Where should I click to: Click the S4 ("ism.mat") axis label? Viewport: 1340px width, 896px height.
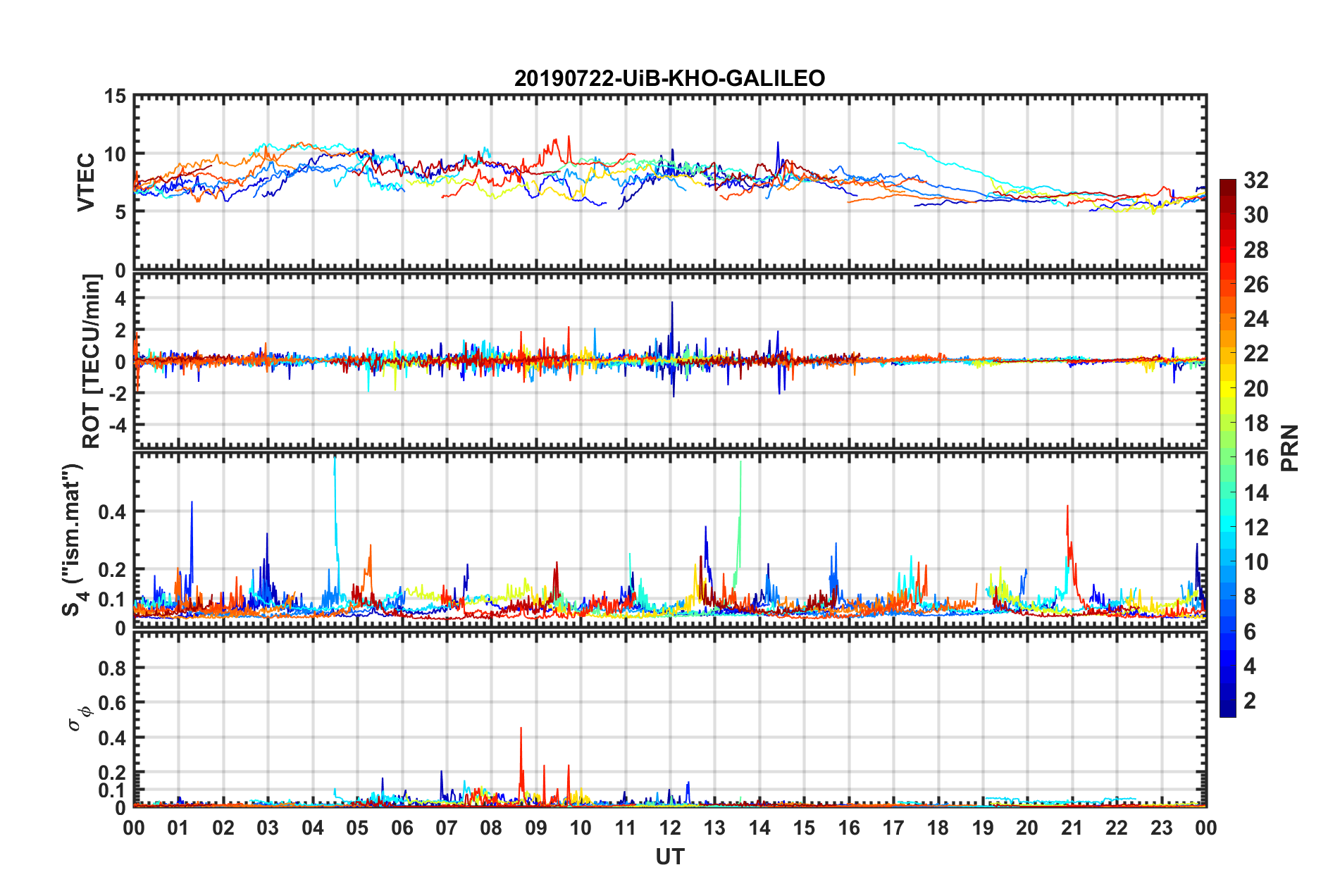(x=73, y=540)
